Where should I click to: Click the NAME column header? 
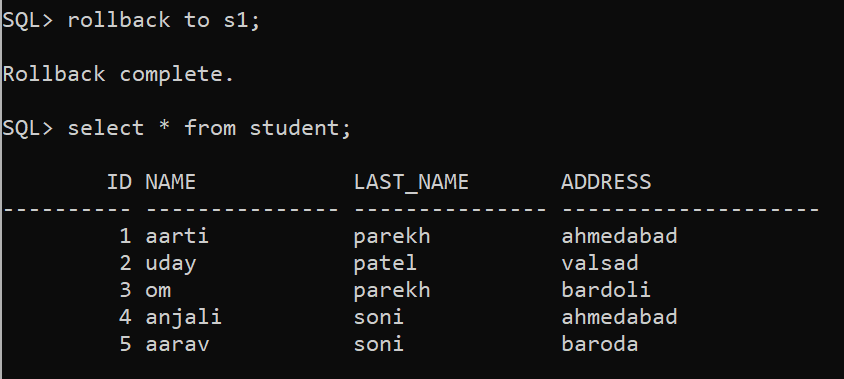(171, 182)
